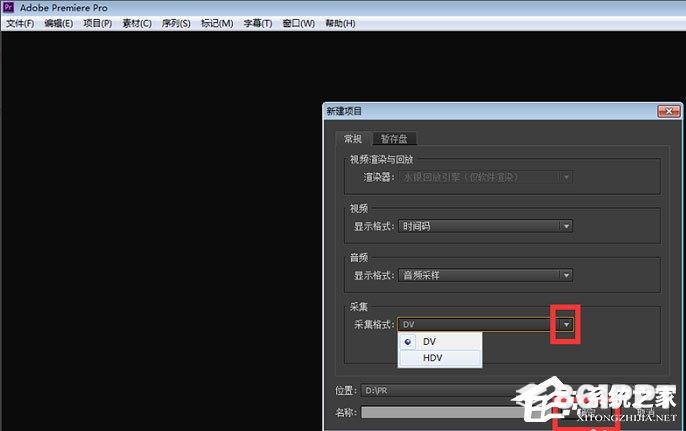Image resolution: width=686 pixels, height=431 pixels.
Task: Click the 名称 project name field
Action: coord(443,412)
